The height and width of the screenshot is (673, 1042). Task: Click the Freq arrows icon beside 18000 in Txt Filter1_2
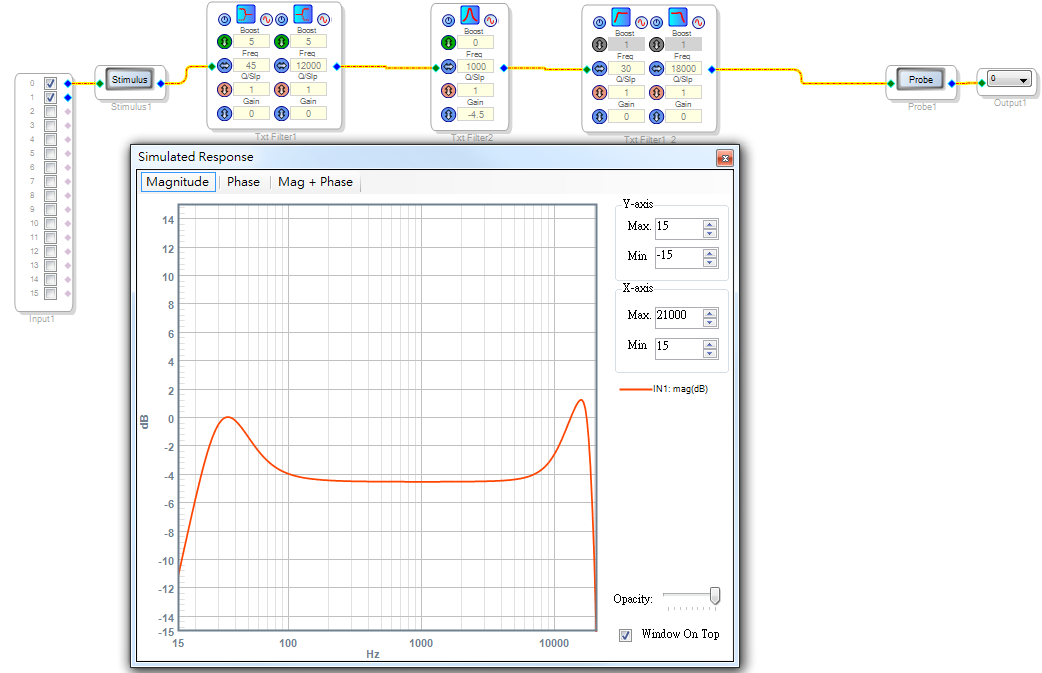coord(657,68)
